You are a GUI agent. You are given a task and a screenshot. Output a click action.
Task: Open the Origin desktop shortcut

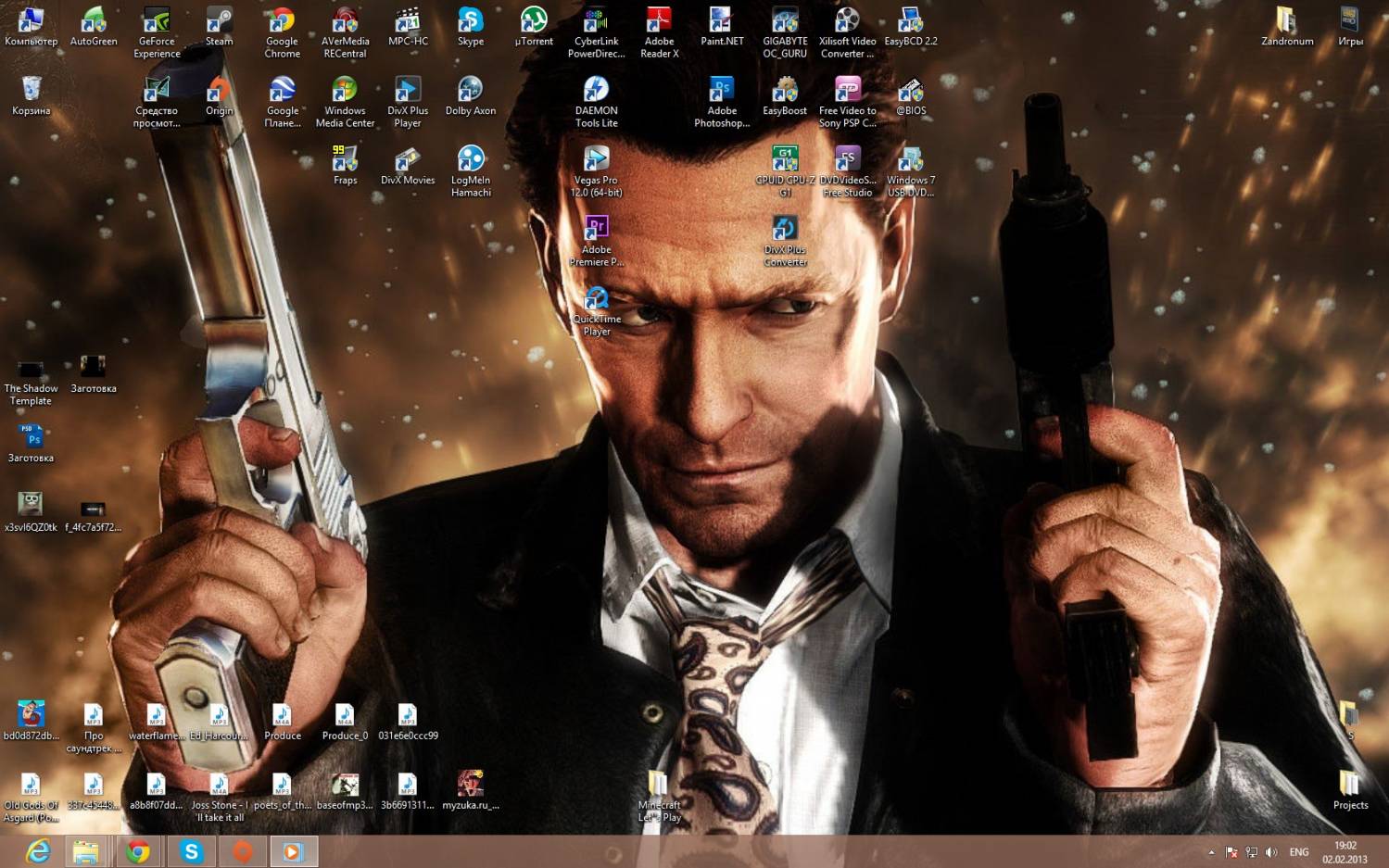coord(219,96)
